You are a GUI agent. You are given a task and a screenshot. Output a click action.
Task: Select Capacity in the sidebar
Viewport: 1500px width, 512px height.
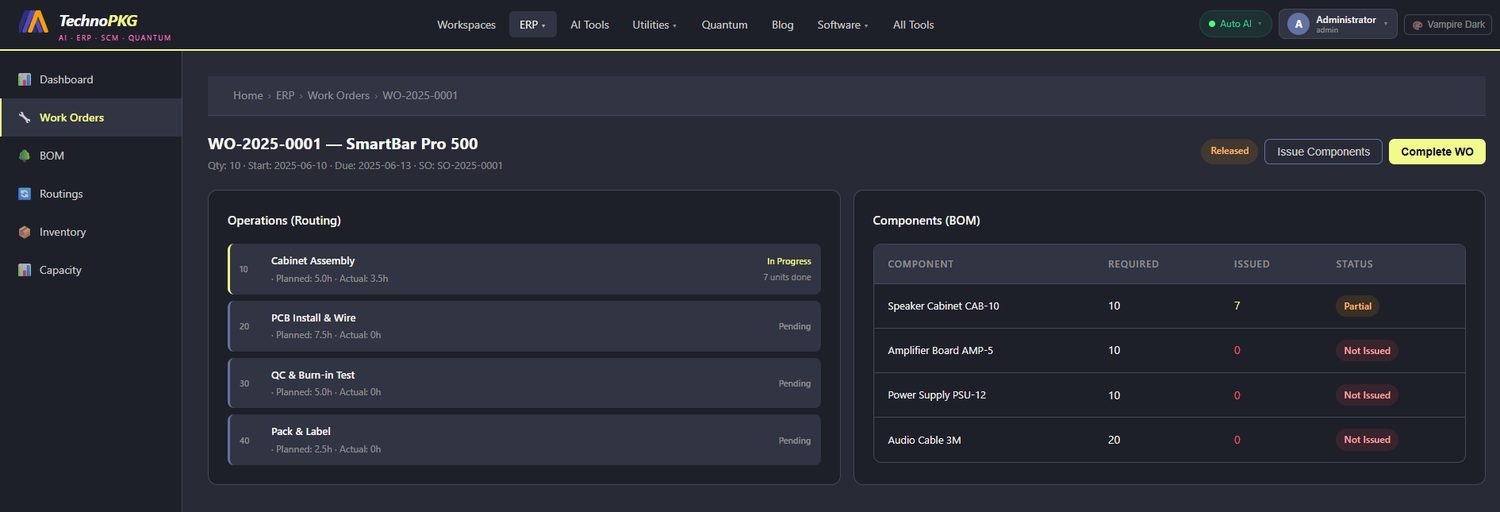tap(91, 270)
